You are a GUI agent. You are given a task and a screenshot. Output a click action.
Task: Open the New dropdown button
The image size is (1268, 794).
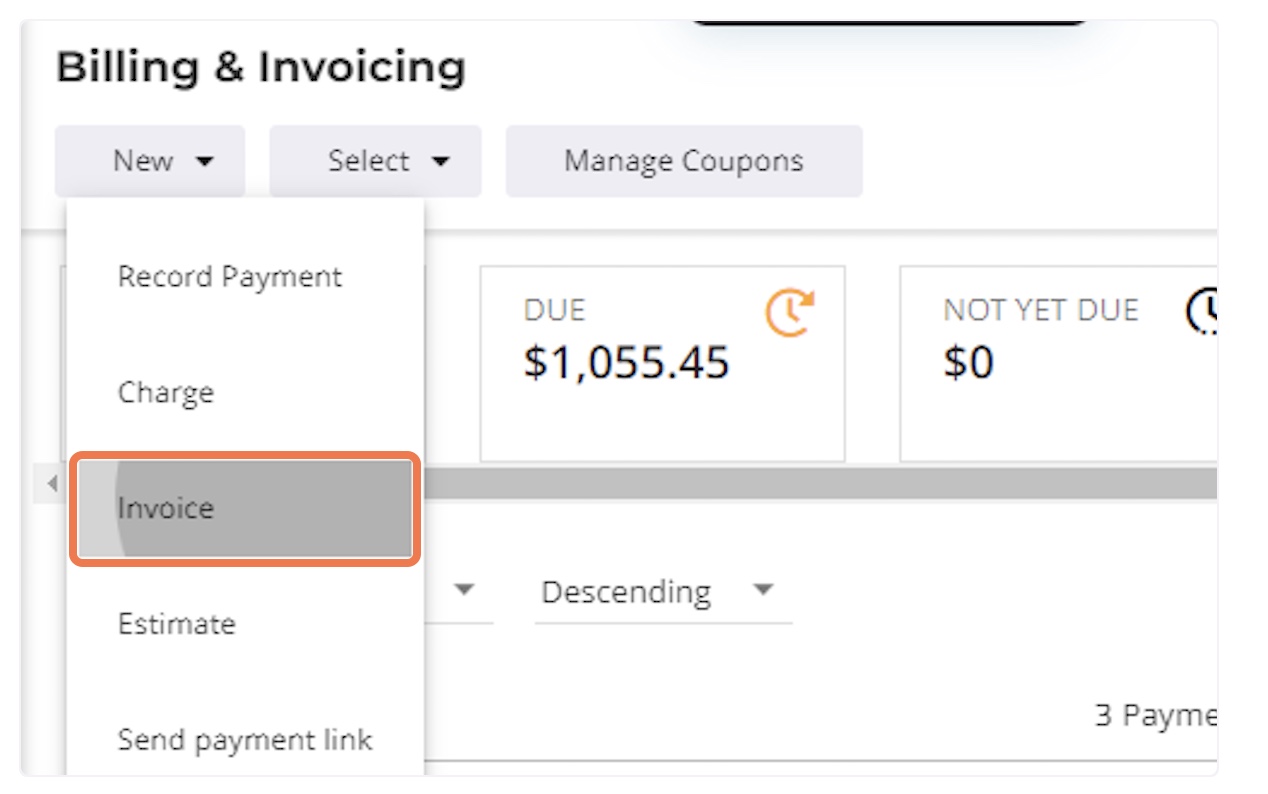coord(150,161)
